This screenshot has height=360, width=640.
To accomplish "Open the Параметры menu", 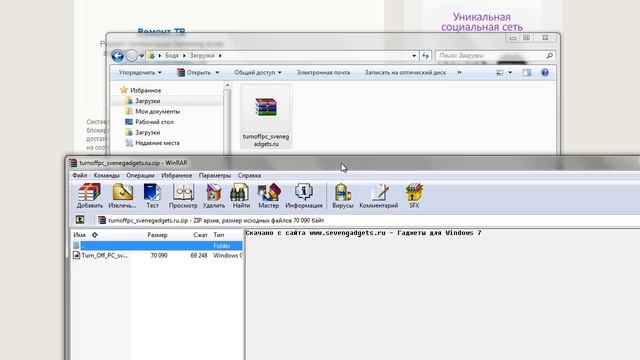I will pos(215,176).
